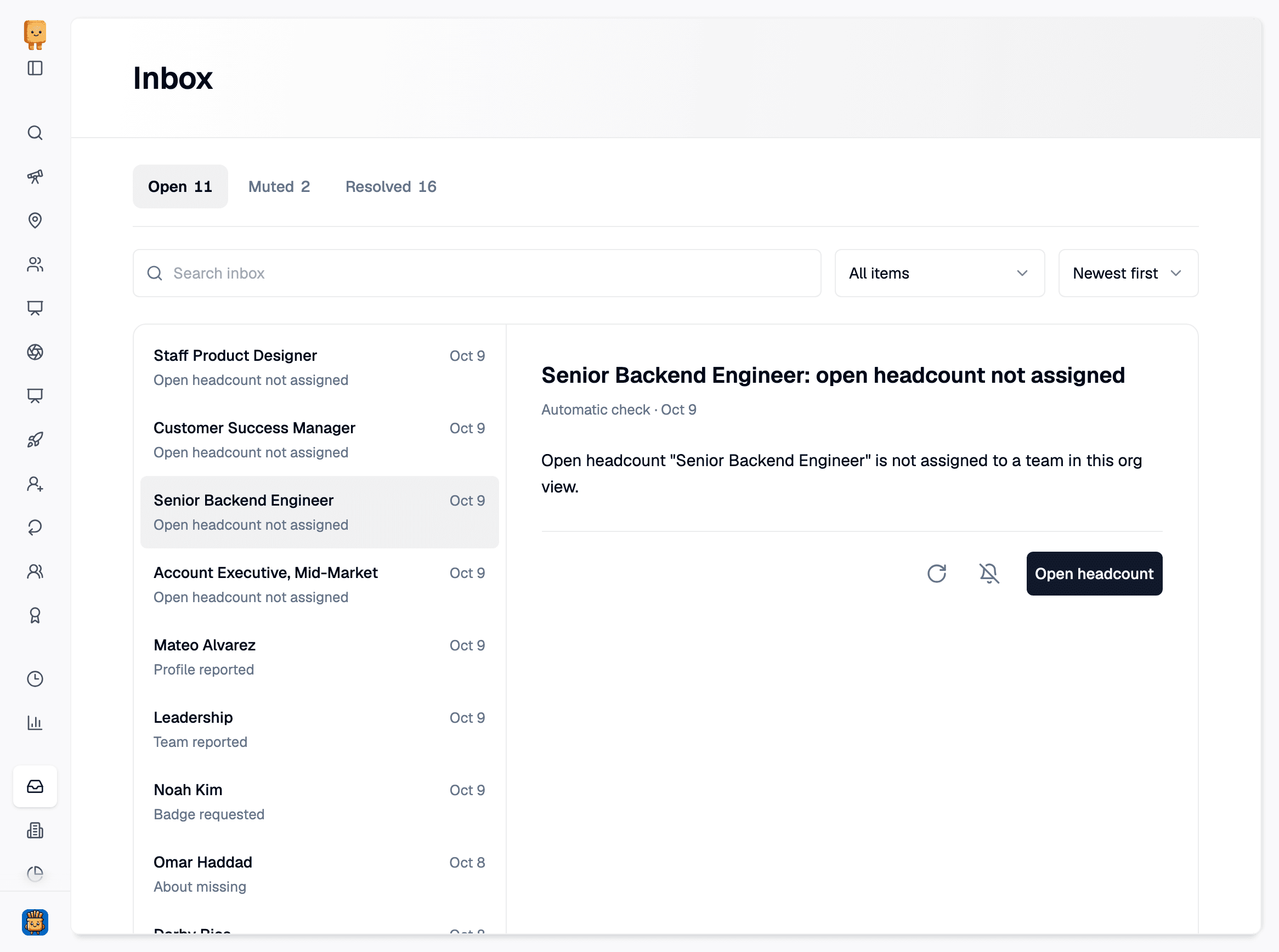Open the telescope explore icon
1279x952 pixels.
35,177
